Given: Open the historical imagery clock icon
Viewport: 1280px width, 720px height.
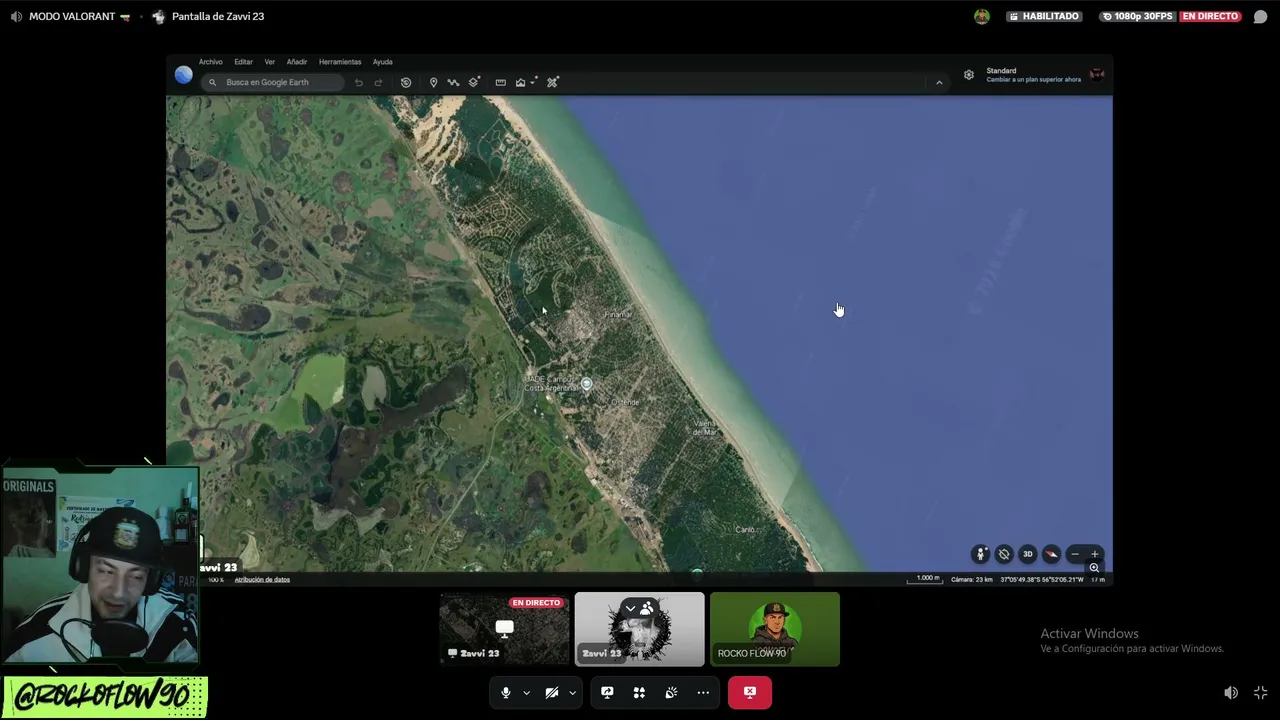Looking at the screenshot, I should (405, 82).
